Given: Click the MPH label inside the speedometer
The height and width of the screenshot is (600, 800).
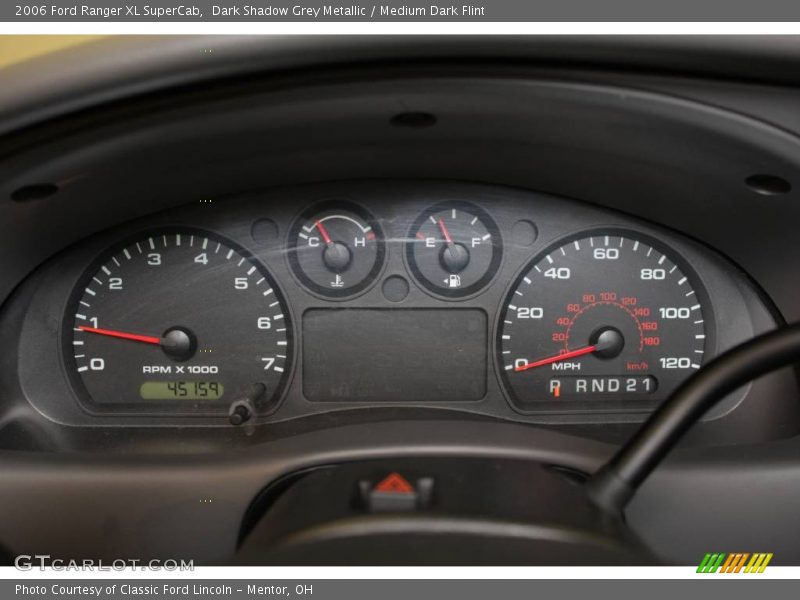Looking at the screenshot, I should (567, 364).
